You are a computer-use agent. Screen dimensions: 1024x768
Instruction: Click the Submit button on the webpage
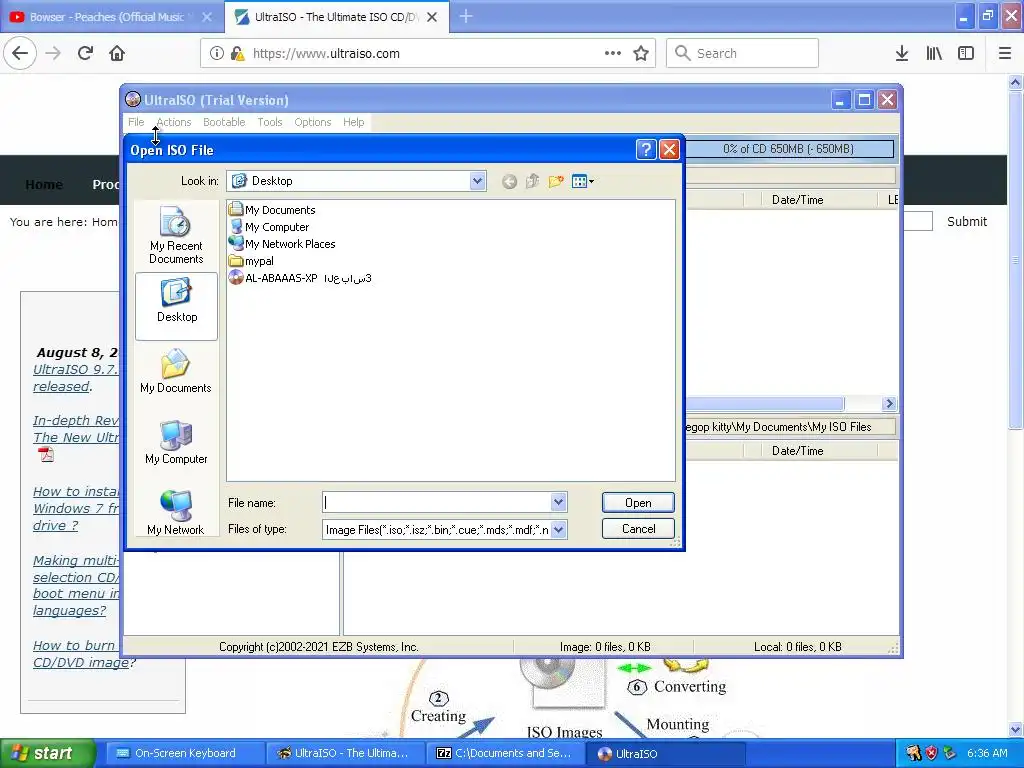point(967,221)
